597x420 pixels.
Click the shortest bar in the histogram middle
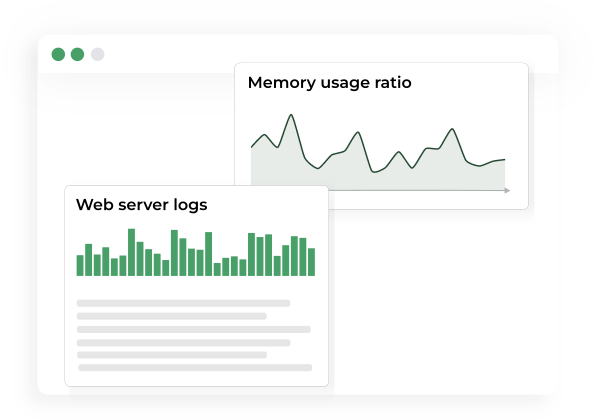(217, 269)
